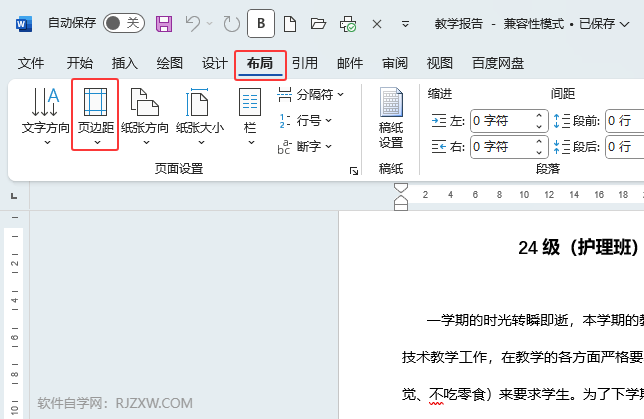Select the 布局 tab
The width and height of the screenshot is (644, 419).
[260, 64]
